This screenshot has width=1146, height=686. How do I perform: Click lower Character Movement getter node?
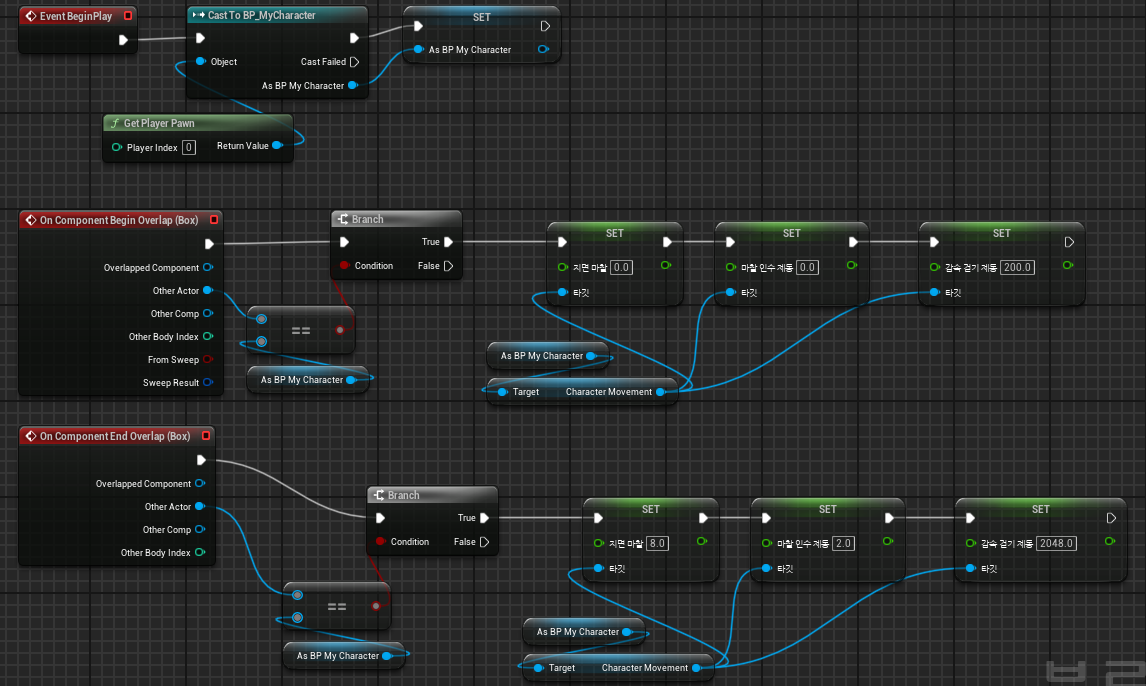[x=618, y=668]
